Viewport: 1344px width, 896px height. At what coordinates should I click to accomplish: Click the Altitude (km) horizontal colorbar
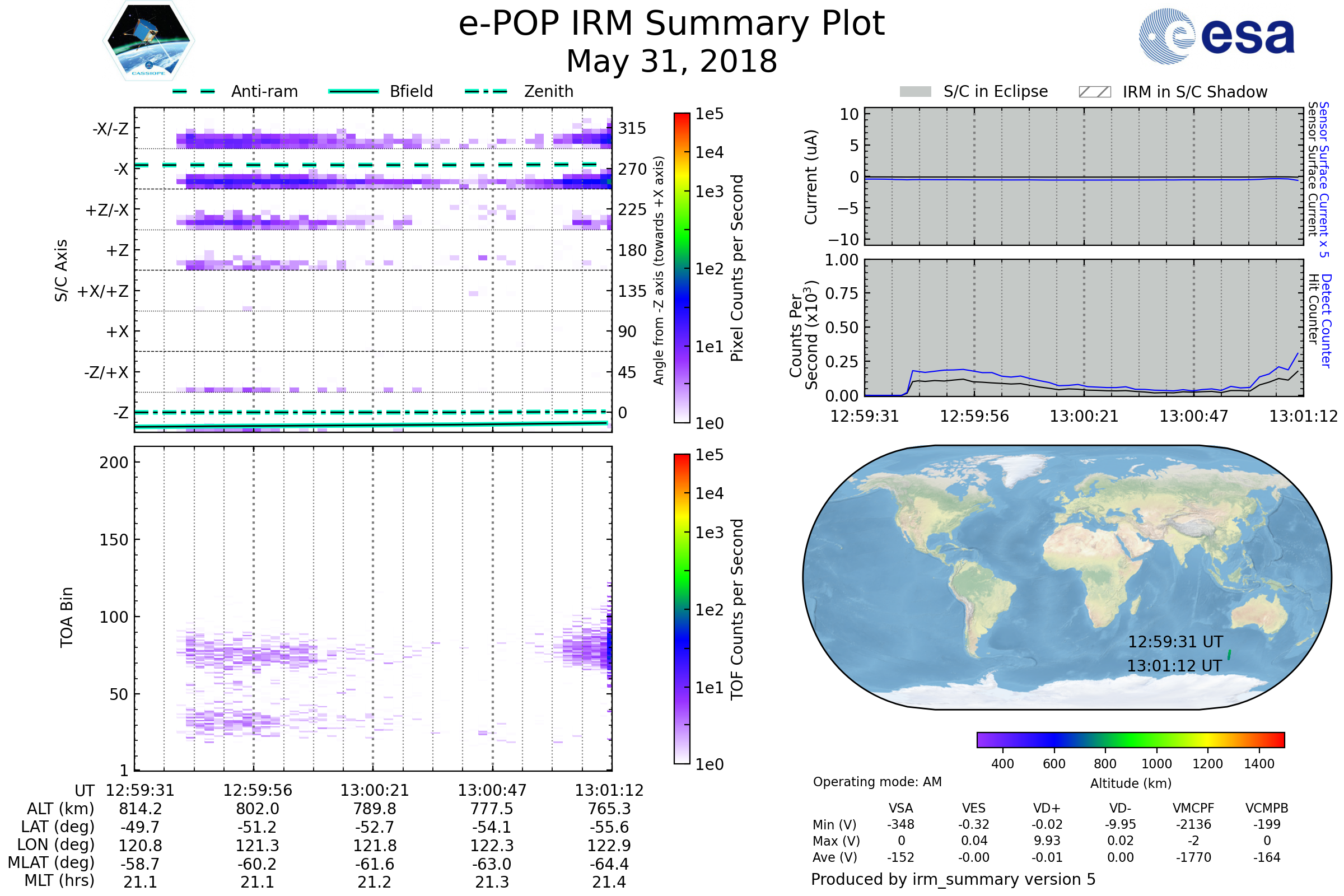click(x=1130, y=740)
